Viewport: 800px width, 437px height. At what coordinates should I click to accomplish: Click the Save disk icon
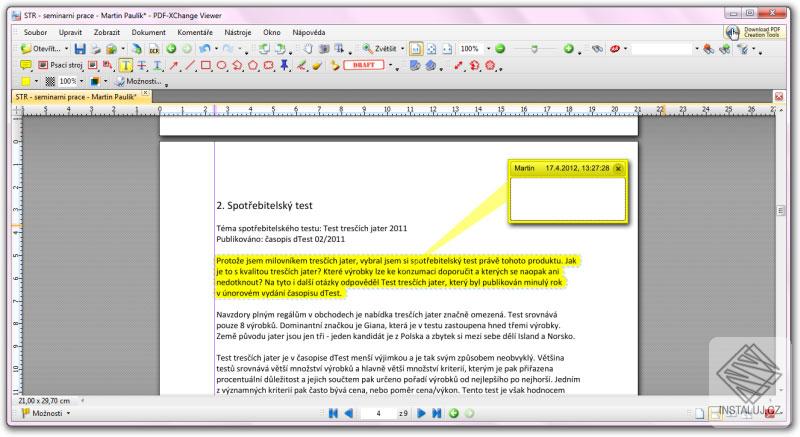click(80, 49)
